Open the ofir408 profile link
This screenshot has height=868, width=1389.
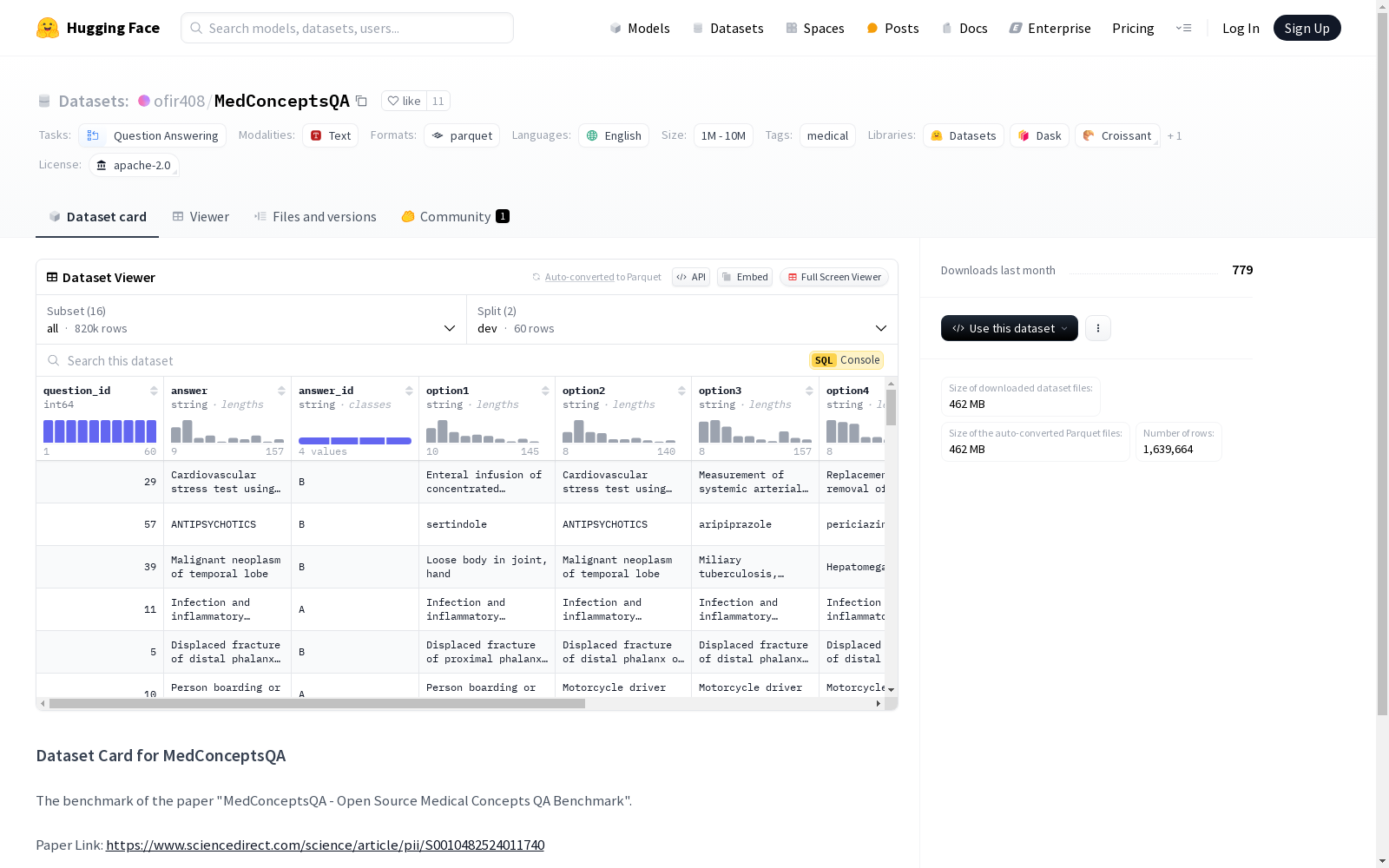[x=179, y=101]
